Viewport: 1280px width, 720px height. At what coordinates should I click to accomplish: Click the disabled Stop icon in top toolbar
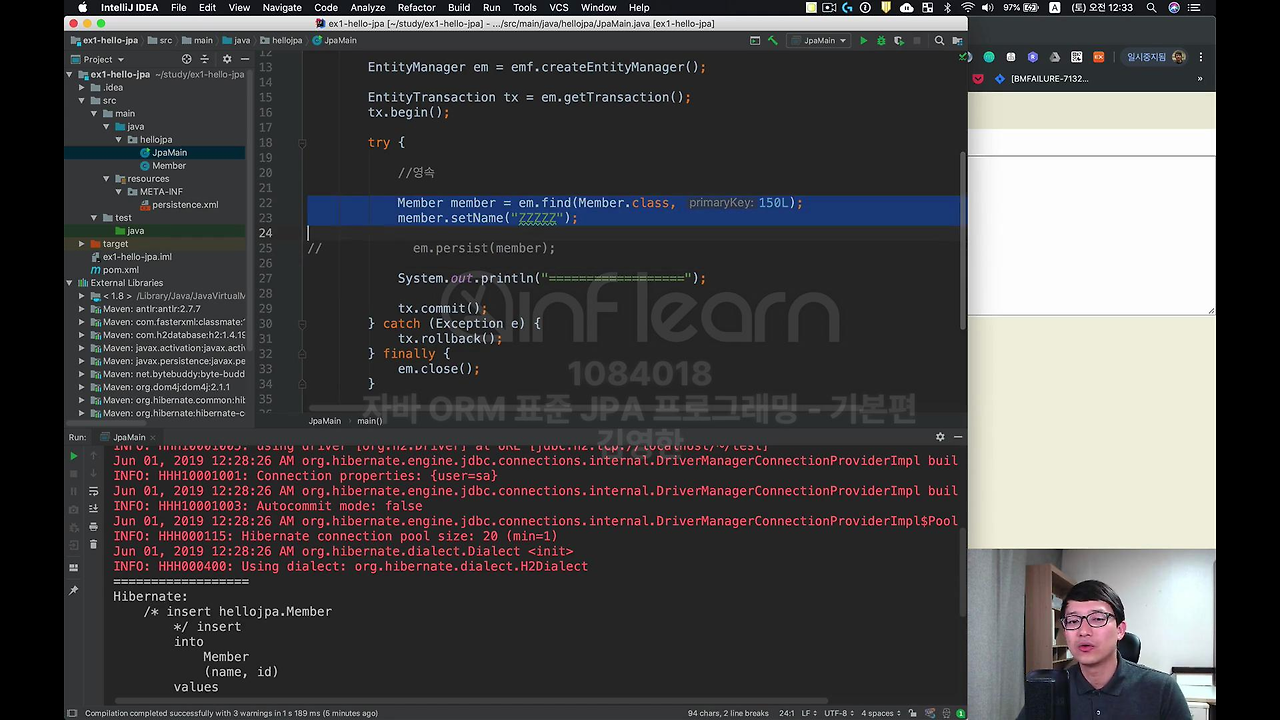(x=916, y=41)
